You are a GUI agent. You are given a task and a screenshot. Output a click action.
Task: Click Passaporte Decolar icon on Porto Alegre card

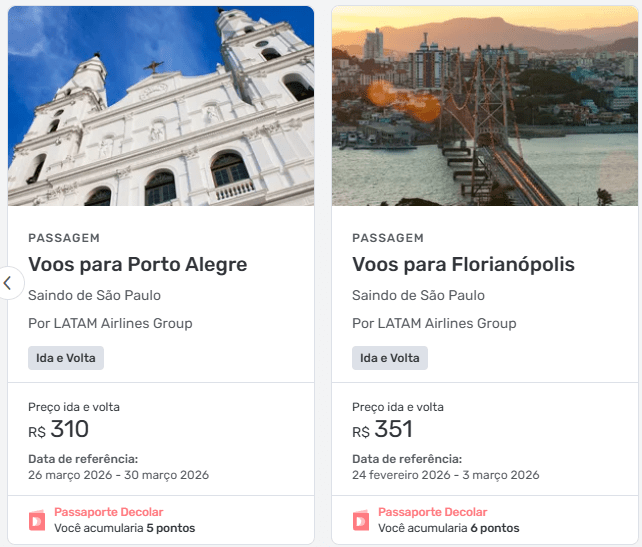(x=37, y=520)
